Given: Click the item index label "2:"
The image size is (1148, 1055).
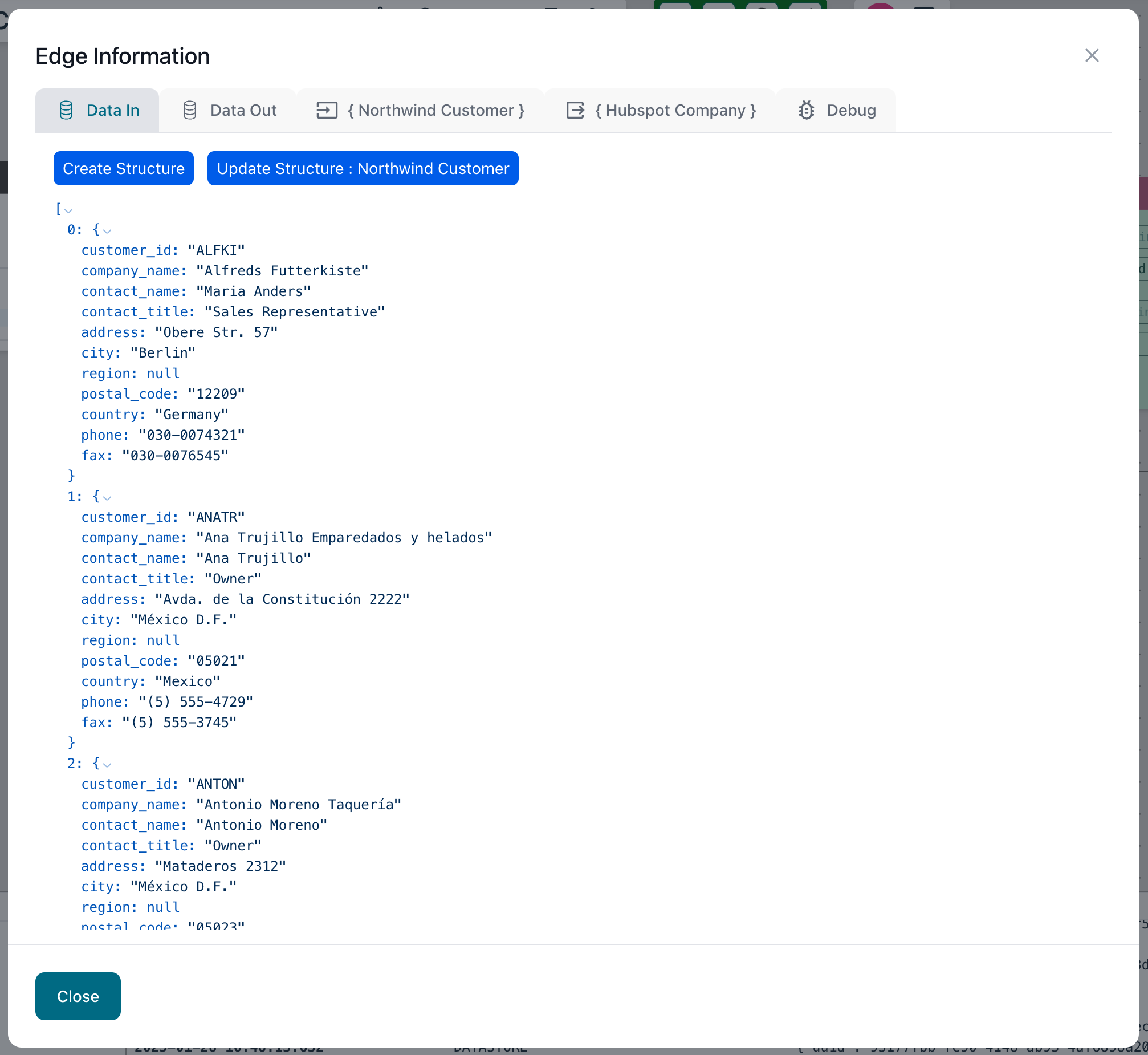Looking at the screenshot, I should [75, 764].
